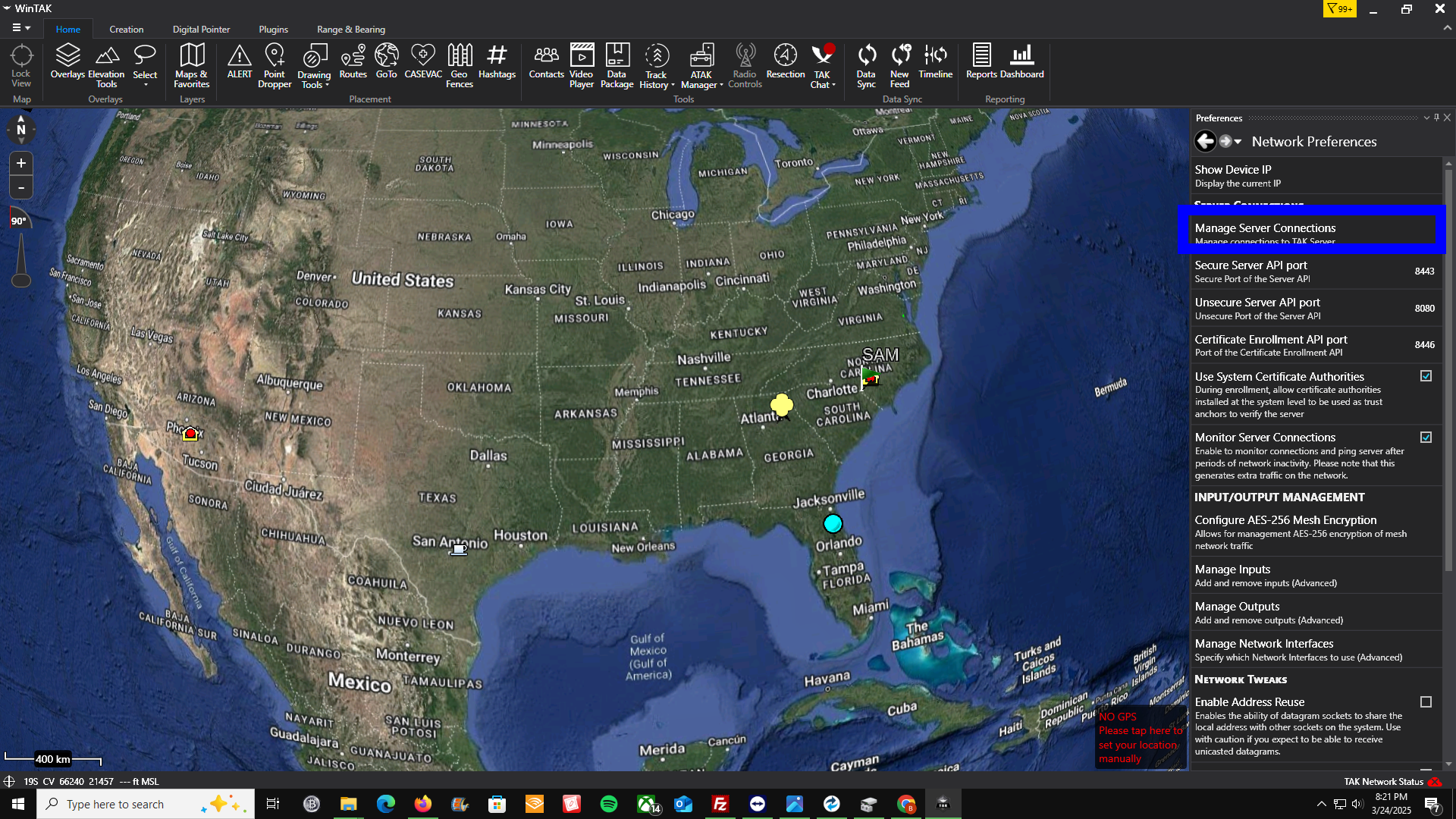
Task: Edit Secure Server API port value
Action: 1424,271
